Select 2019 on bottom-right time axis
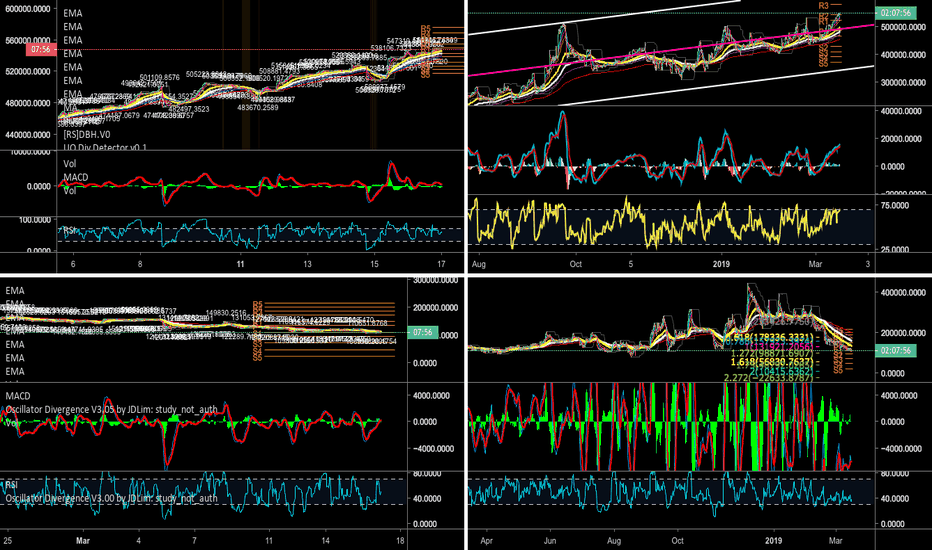 [773, 540]
